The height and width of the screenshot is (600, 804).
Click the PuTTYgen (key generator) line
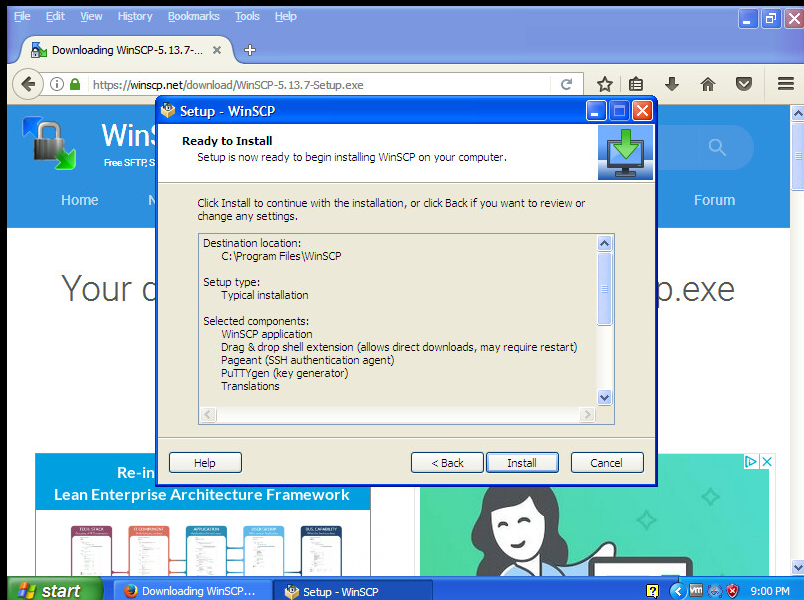click(x=285, y=373)
